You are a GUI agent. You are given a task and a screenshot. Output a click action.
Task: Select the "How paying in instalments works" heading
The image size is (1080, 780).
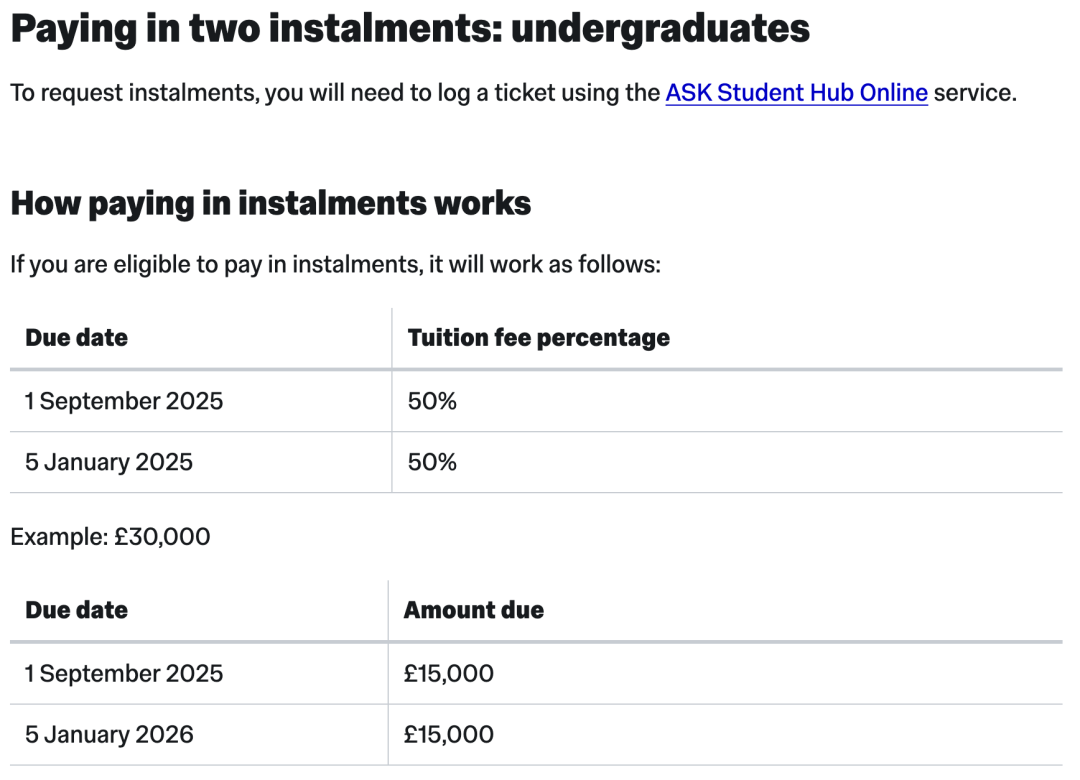[x=270, y=203]
